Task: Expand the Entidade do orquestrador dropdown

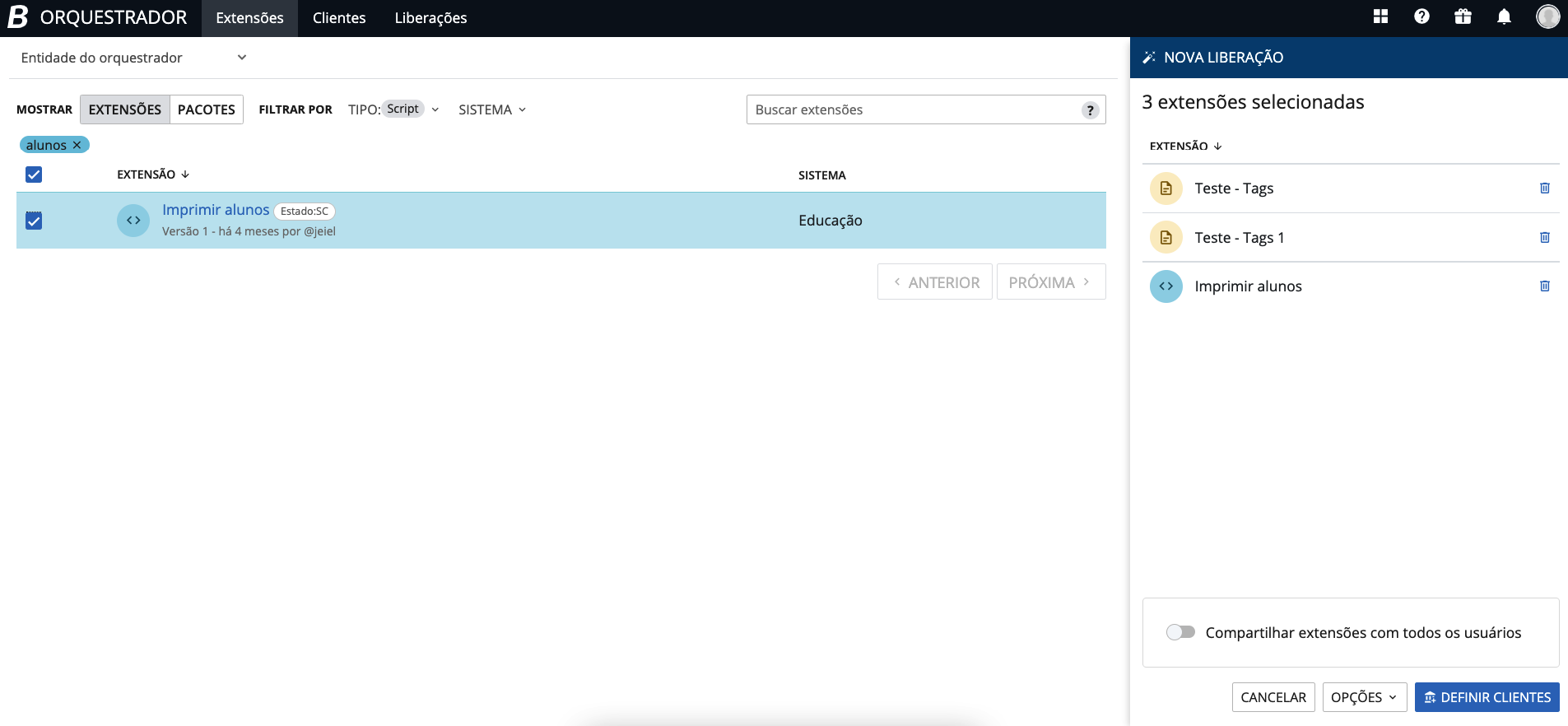Action: coord(134,58)
